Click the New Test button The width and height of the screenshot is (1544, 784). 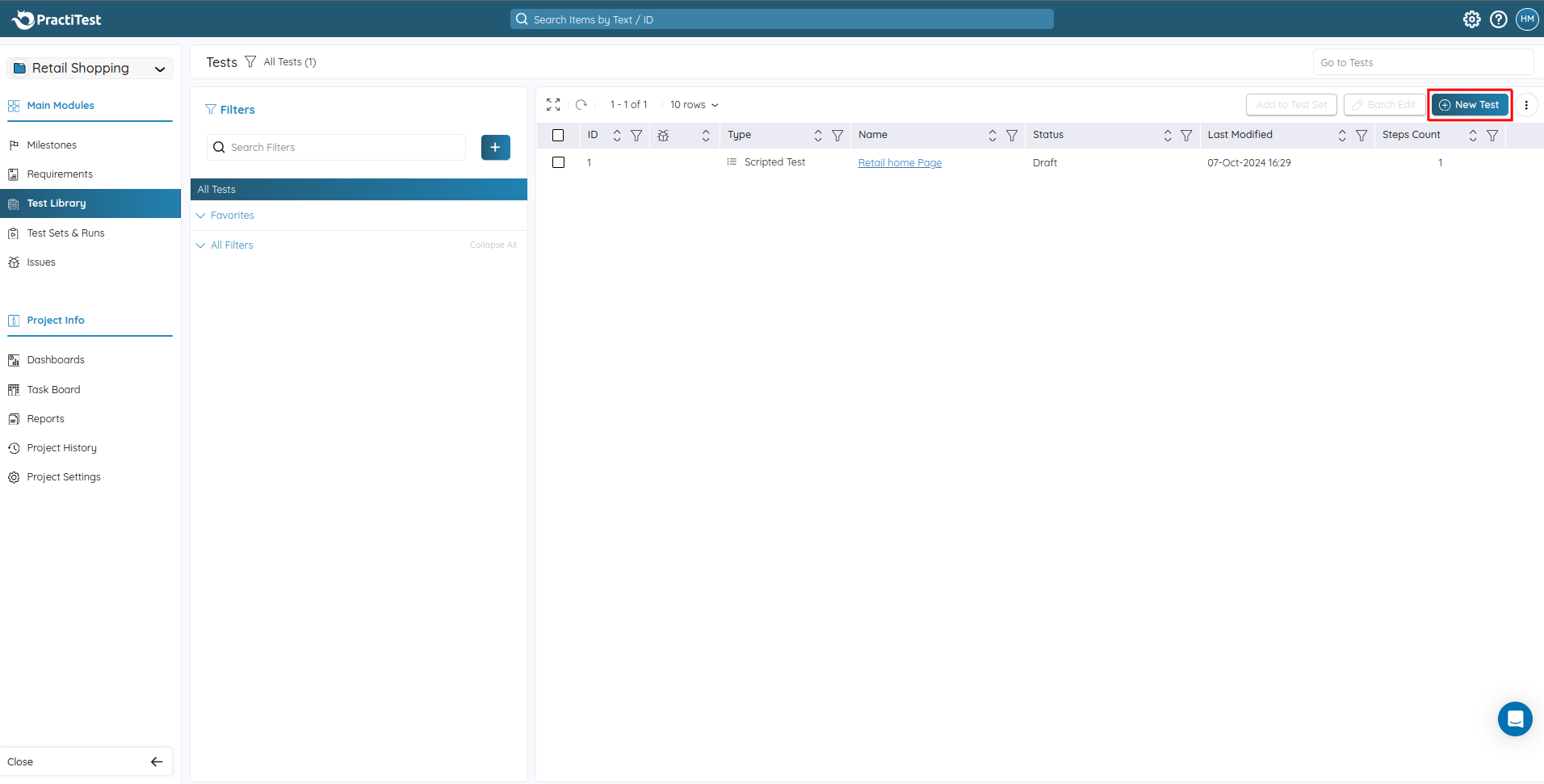coord(1469,105)
